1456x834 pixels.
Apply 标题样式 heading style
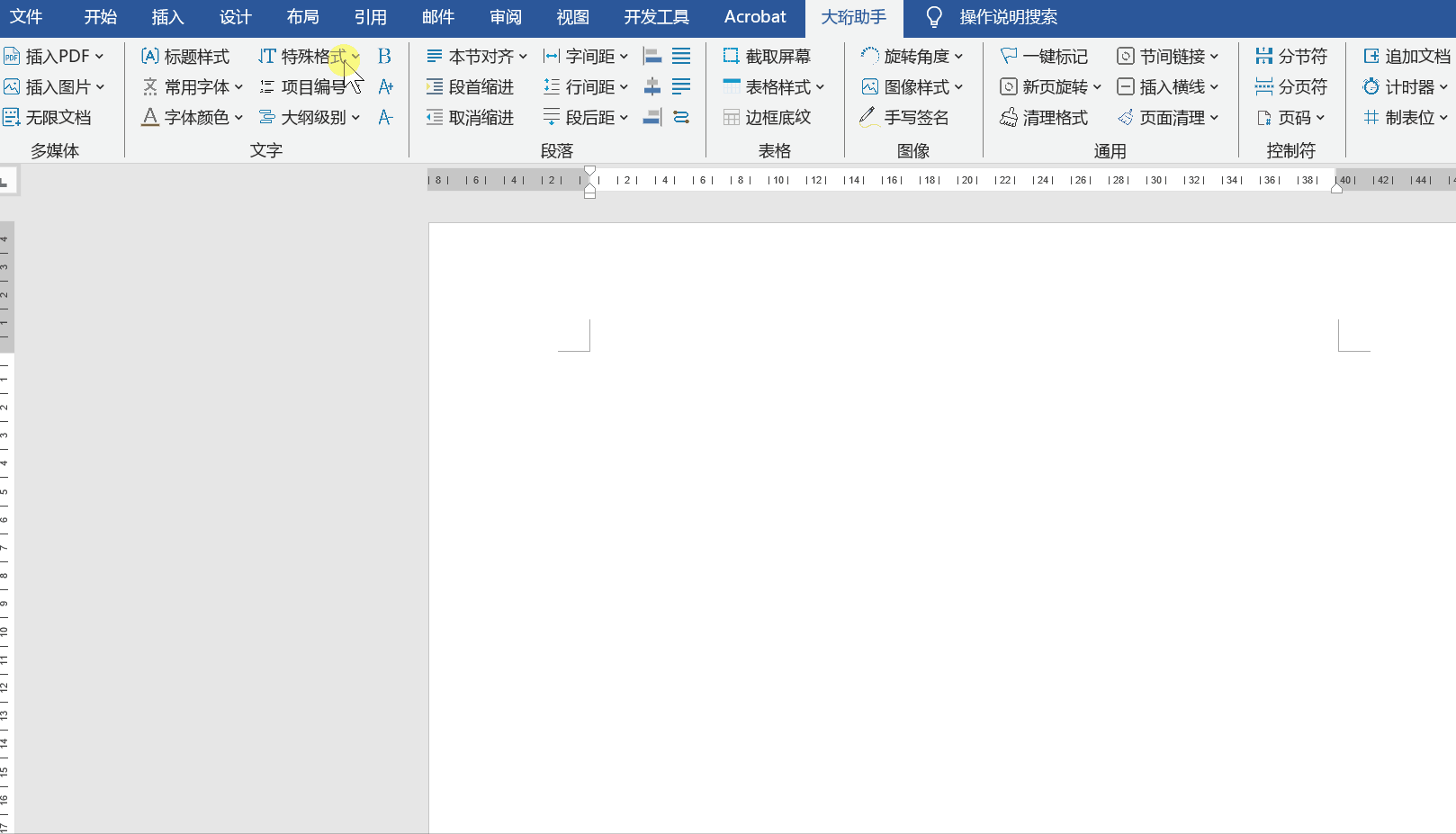185,57
